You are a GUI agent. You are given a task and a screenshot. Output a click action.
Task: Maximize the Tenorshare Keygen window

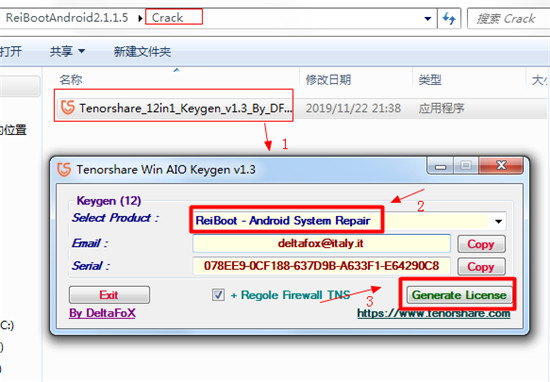[x=466, y=166]
